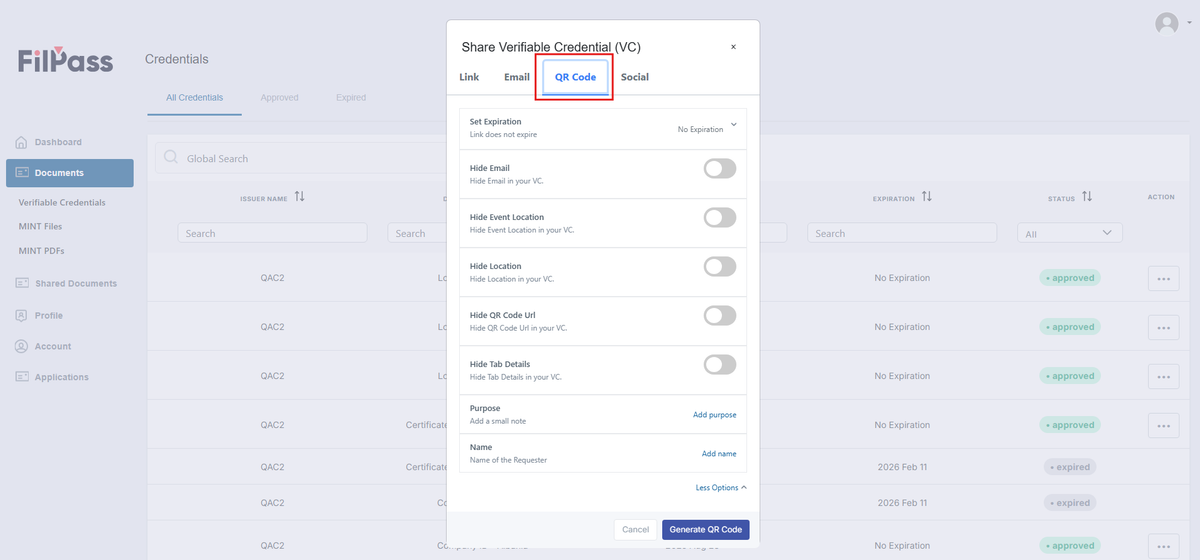This screenshot has height=560, width=1200.
Task: Click the FilPass logo
Action: tap(66, 60)
